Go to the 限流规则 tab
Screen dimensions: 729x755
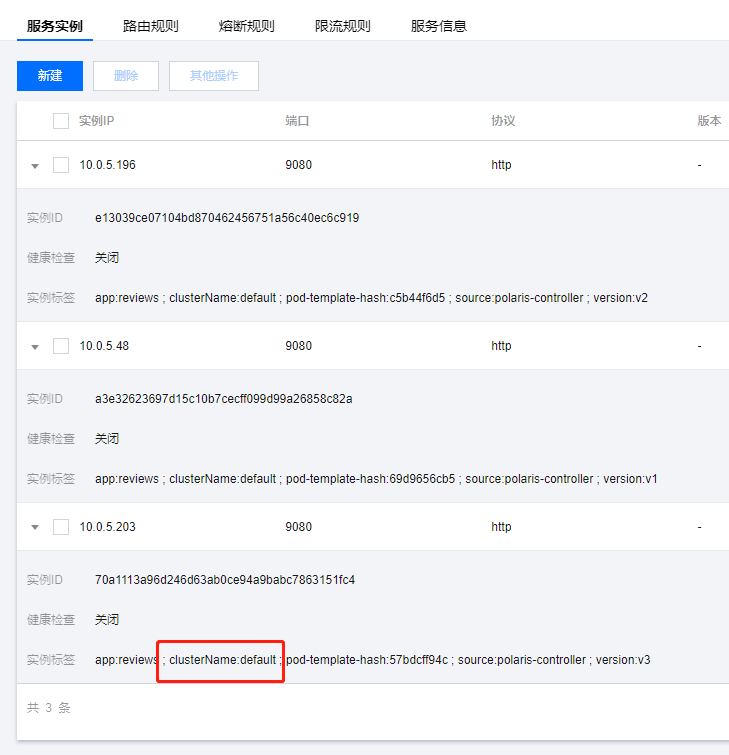[342, 26]
